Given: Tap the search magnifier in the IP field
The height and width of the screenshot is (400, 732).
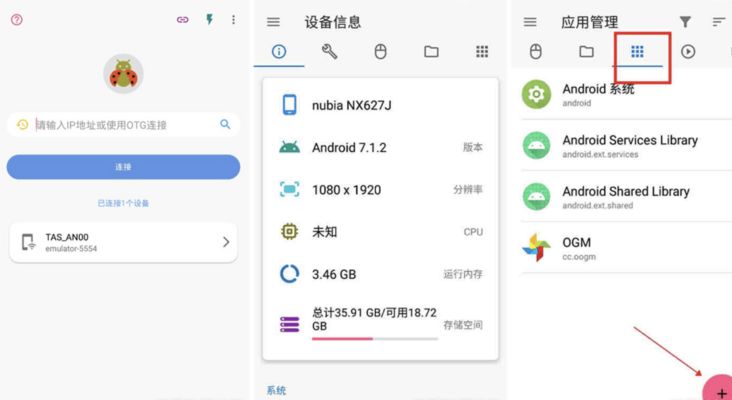Looking at the screenshot, I should coord(225,124).
